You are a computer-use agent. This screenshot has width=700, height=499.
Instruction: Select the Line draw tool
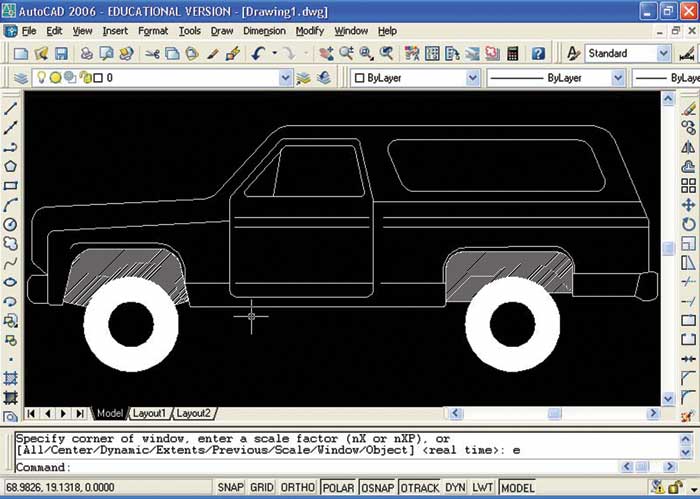tap(10, 108)
